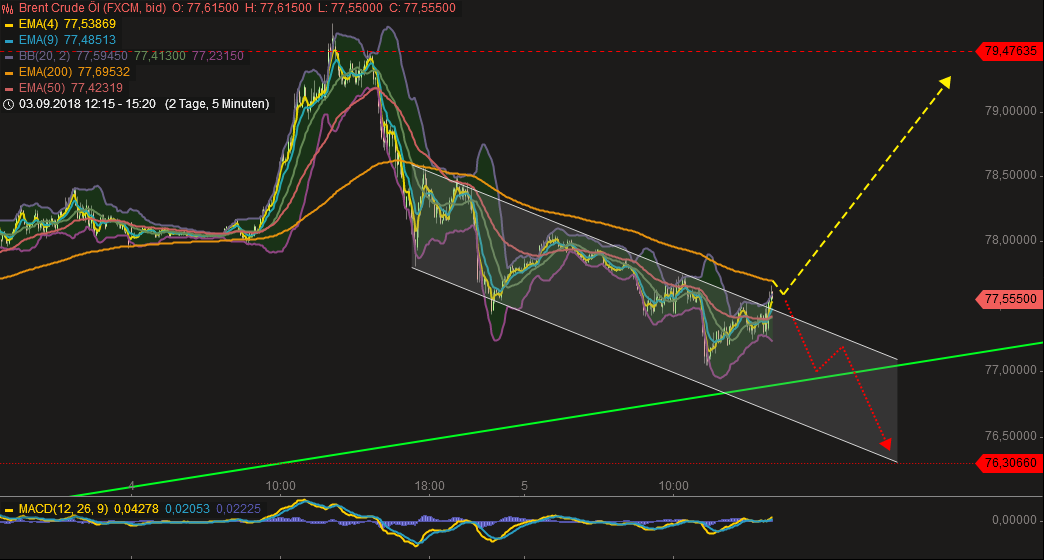The image size is (1044, 560).
Task: Click the red 76,30660 price level tag
Action: pos(1007,463)
